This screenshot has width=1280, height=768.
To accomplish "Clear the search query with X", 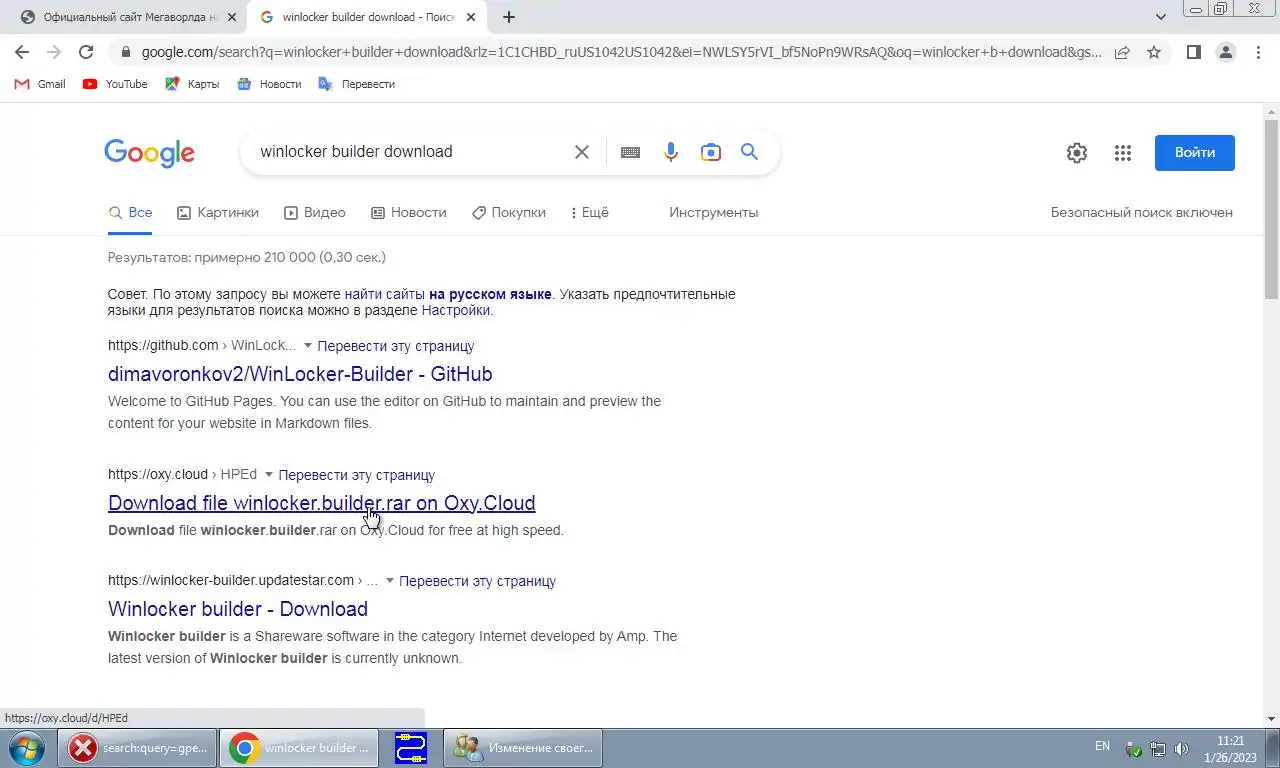I will (x=582, y=152).
